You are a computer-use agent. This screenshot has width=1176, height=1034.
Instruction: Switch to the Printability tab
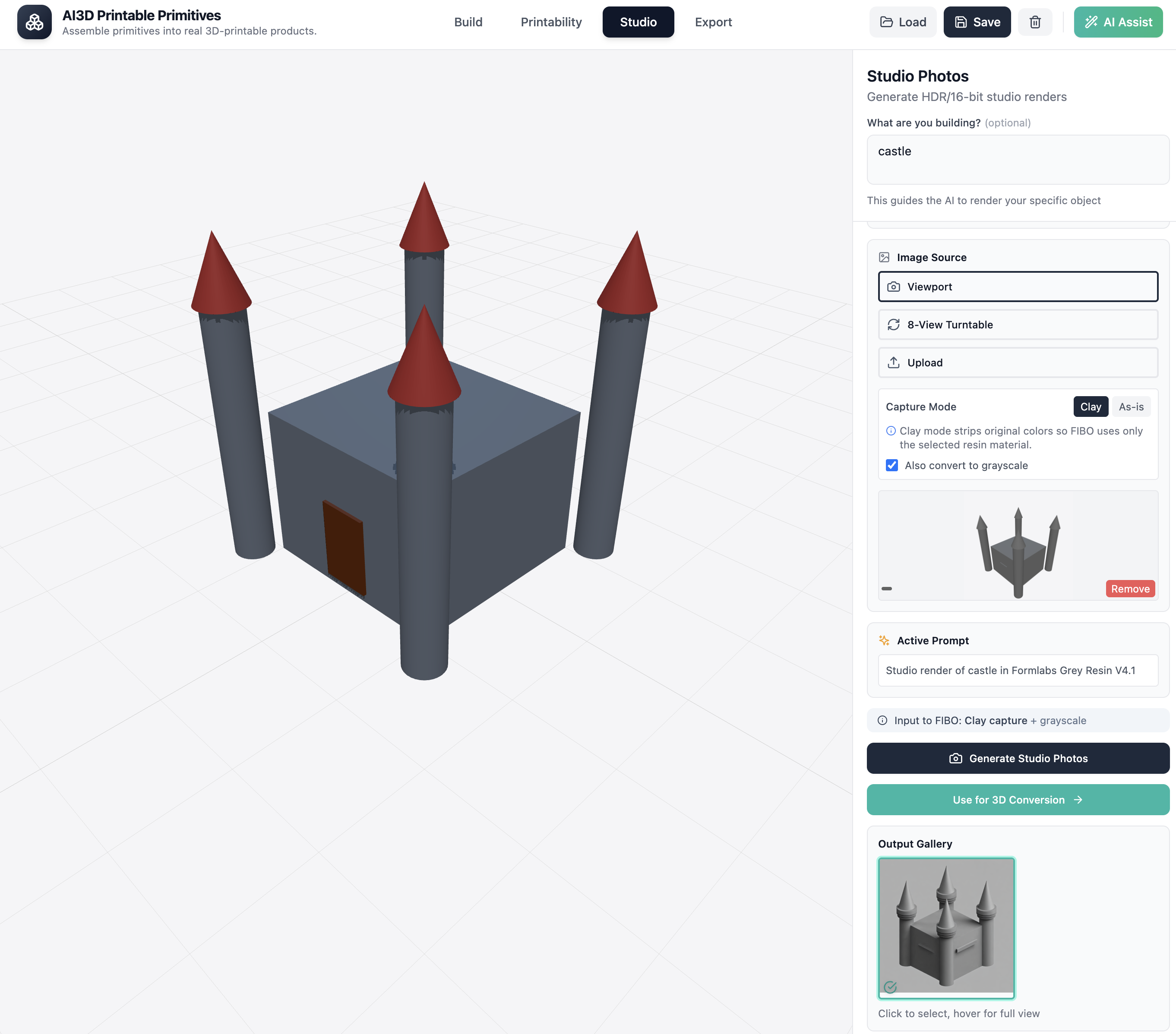(x=550, y=22)
